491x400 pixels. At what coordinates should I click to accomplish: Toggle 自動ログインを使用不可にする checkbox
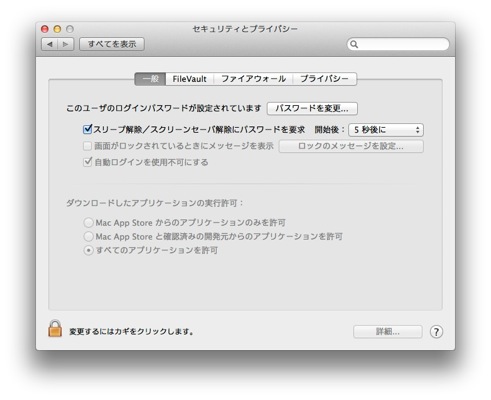[87, 162]
